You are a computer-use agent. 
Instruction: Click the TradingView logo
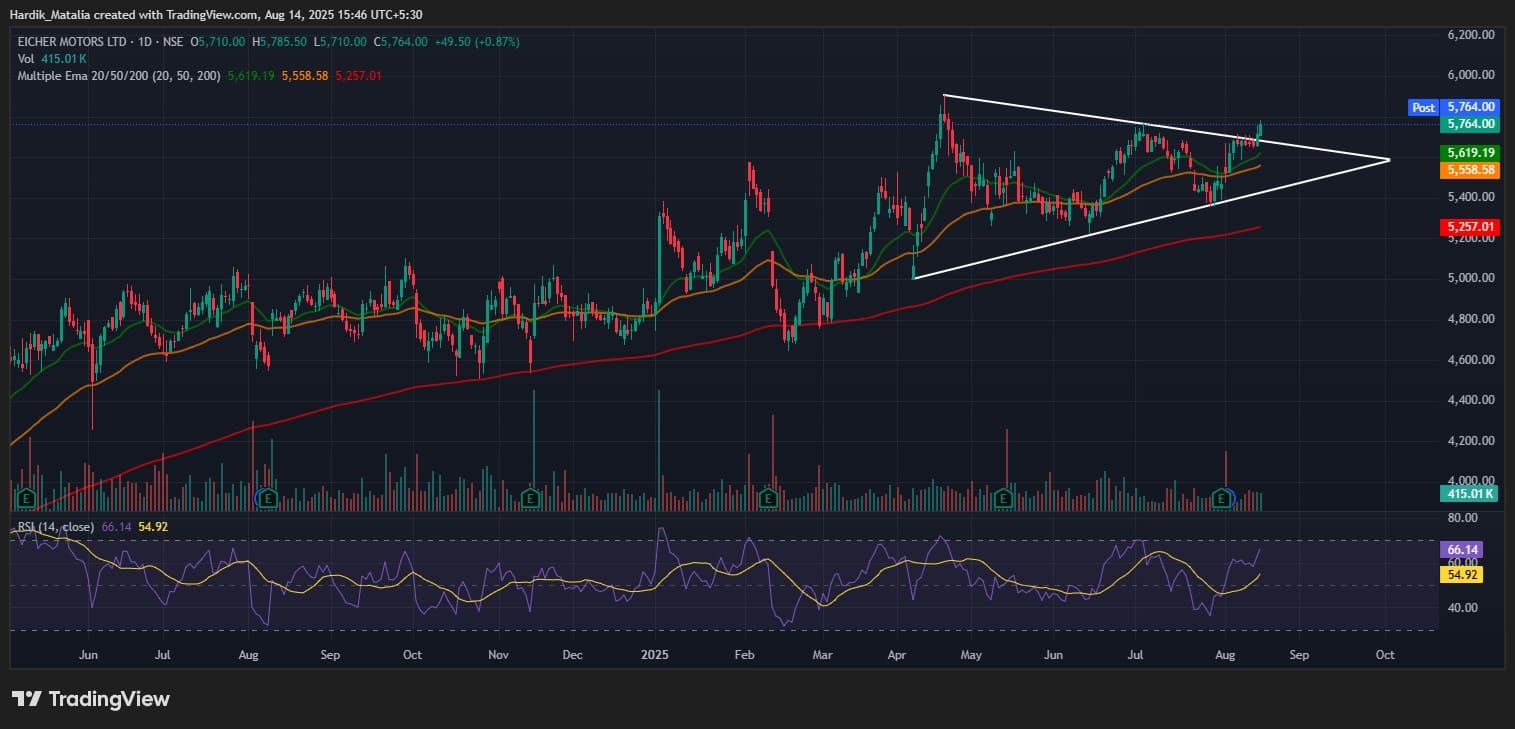[91, 699]
